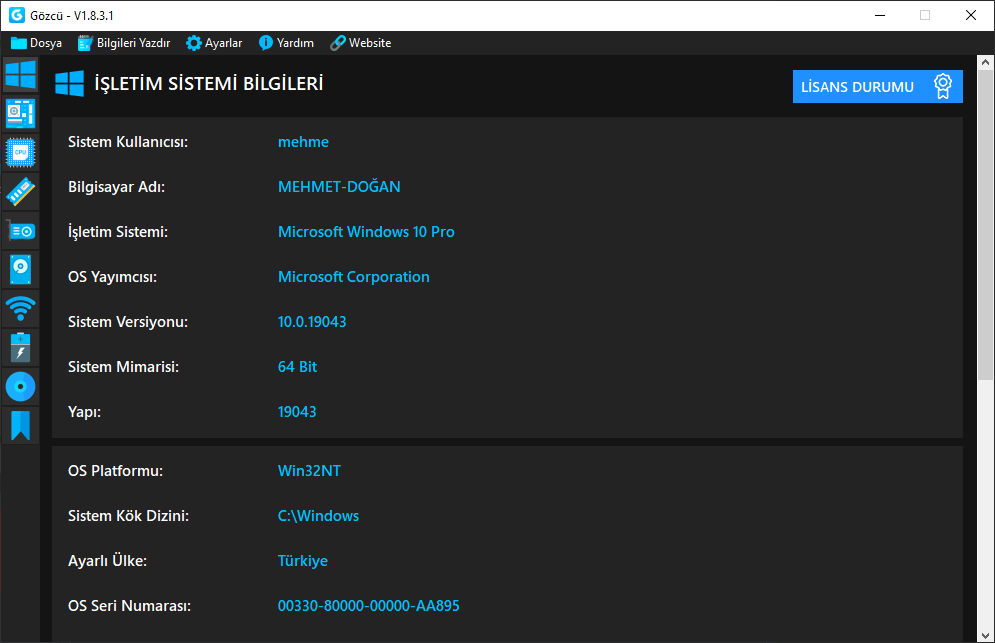The width and height of the screenshot is (995, 643).
Task: Click the bookmark icon in sidebar
Action: [20, 425]
